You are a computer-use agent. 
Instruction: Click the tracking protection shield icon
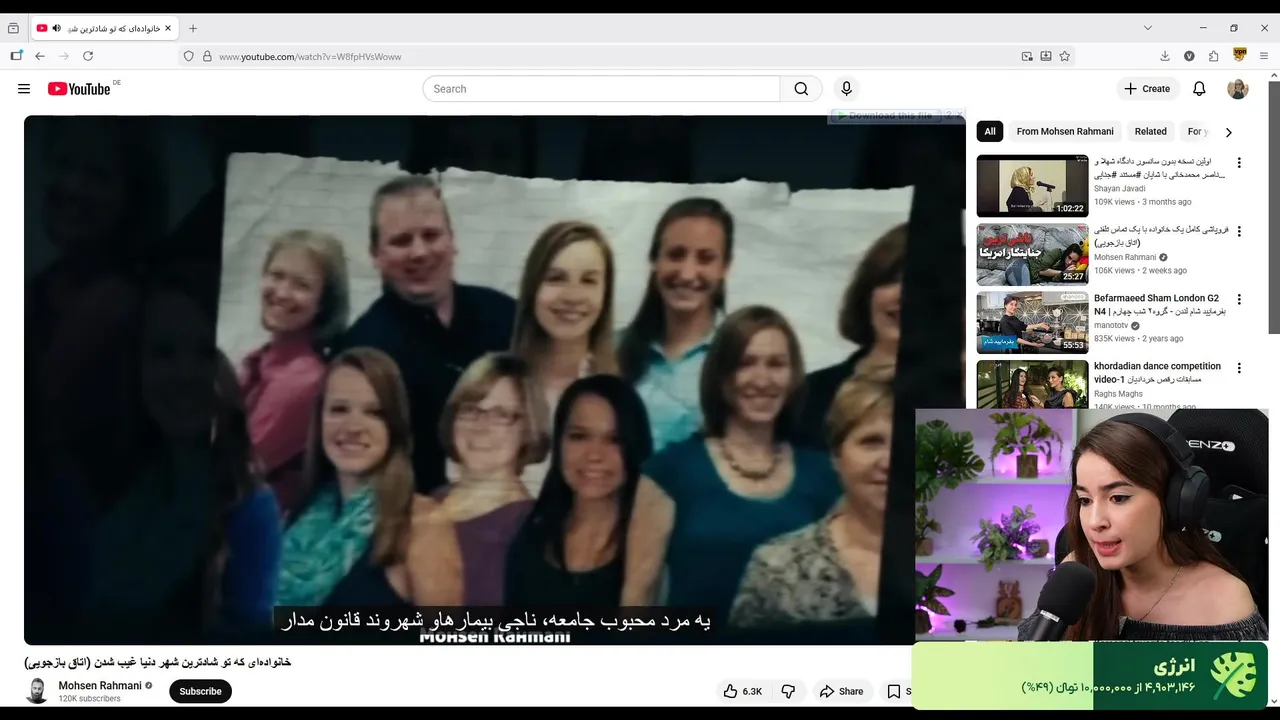point(188,56)
